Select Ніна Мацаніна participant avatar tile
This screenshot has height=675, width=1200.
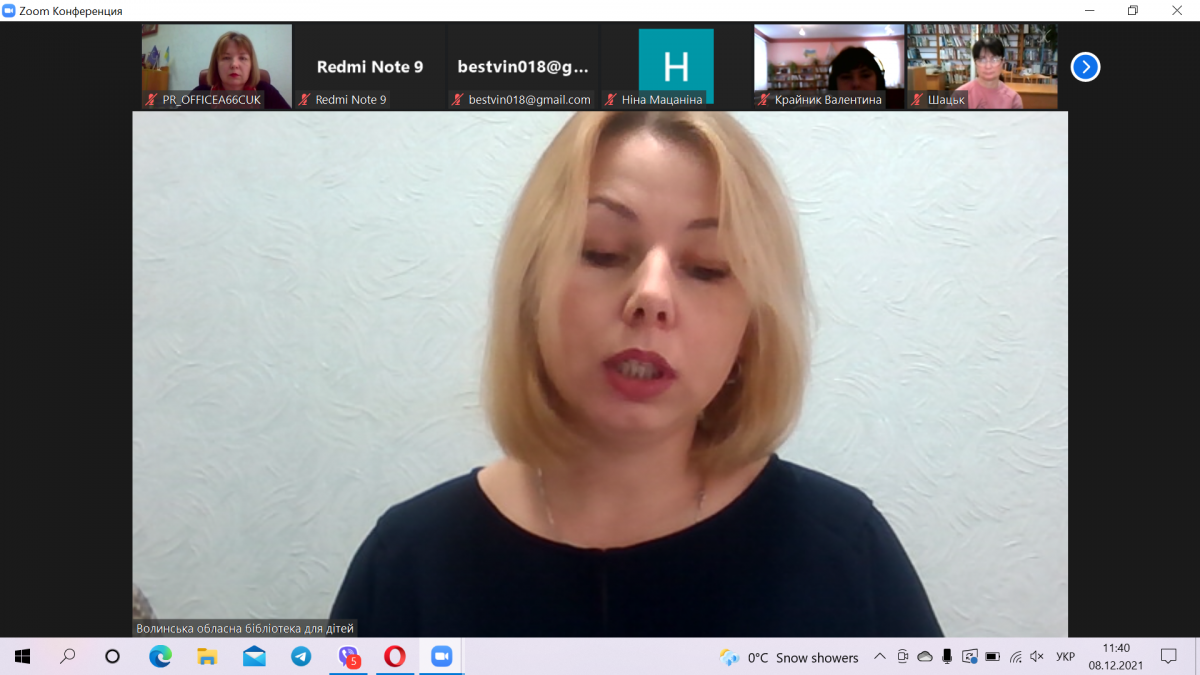676,66
